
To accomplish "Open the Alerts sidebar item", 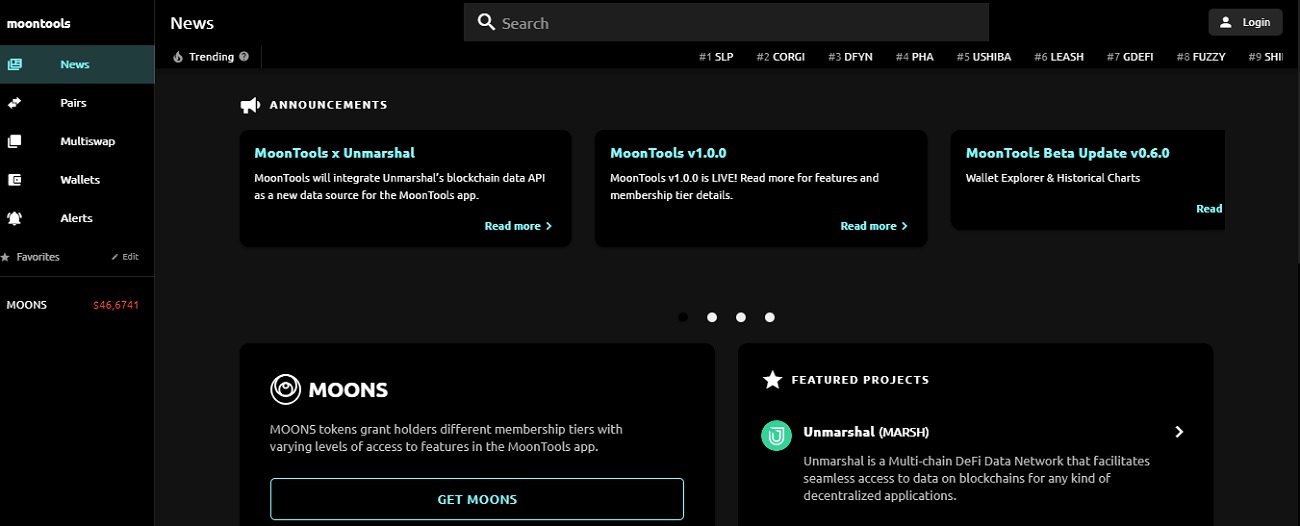I will tap(77, 218).
